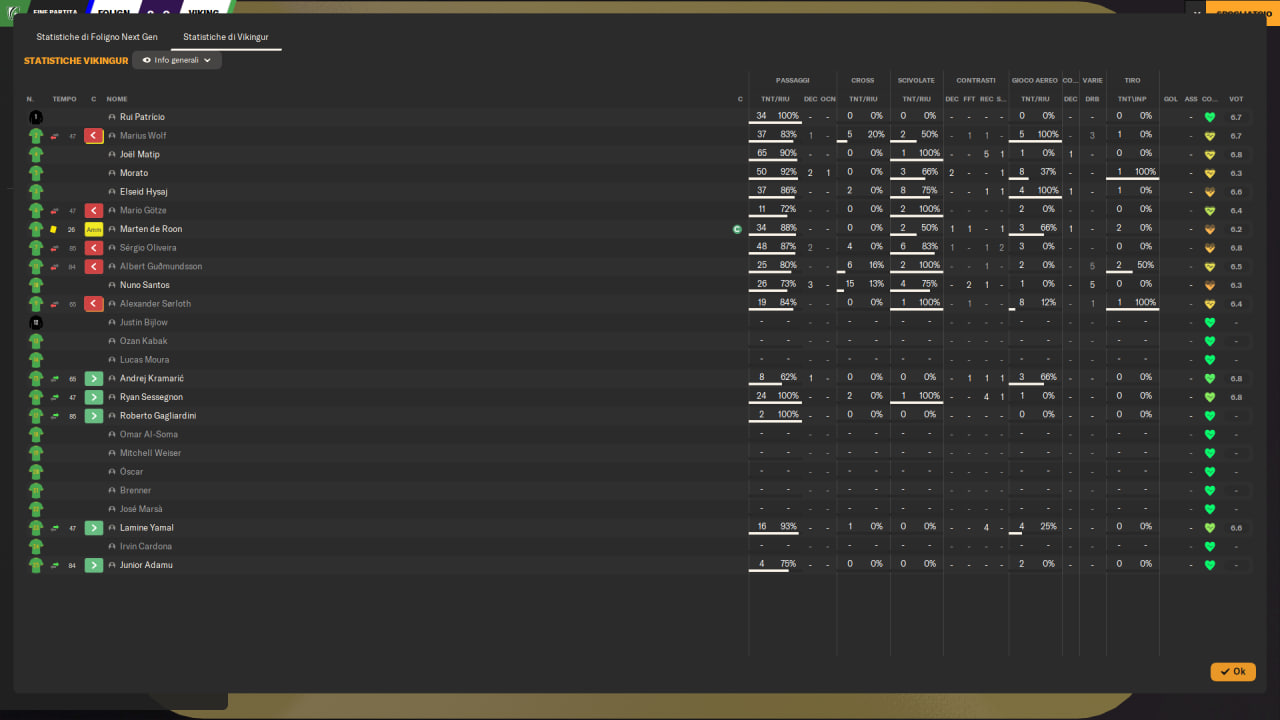Open Ryan Sessegnon's player profile
The image size is (1280, 720).
[152, 397]
